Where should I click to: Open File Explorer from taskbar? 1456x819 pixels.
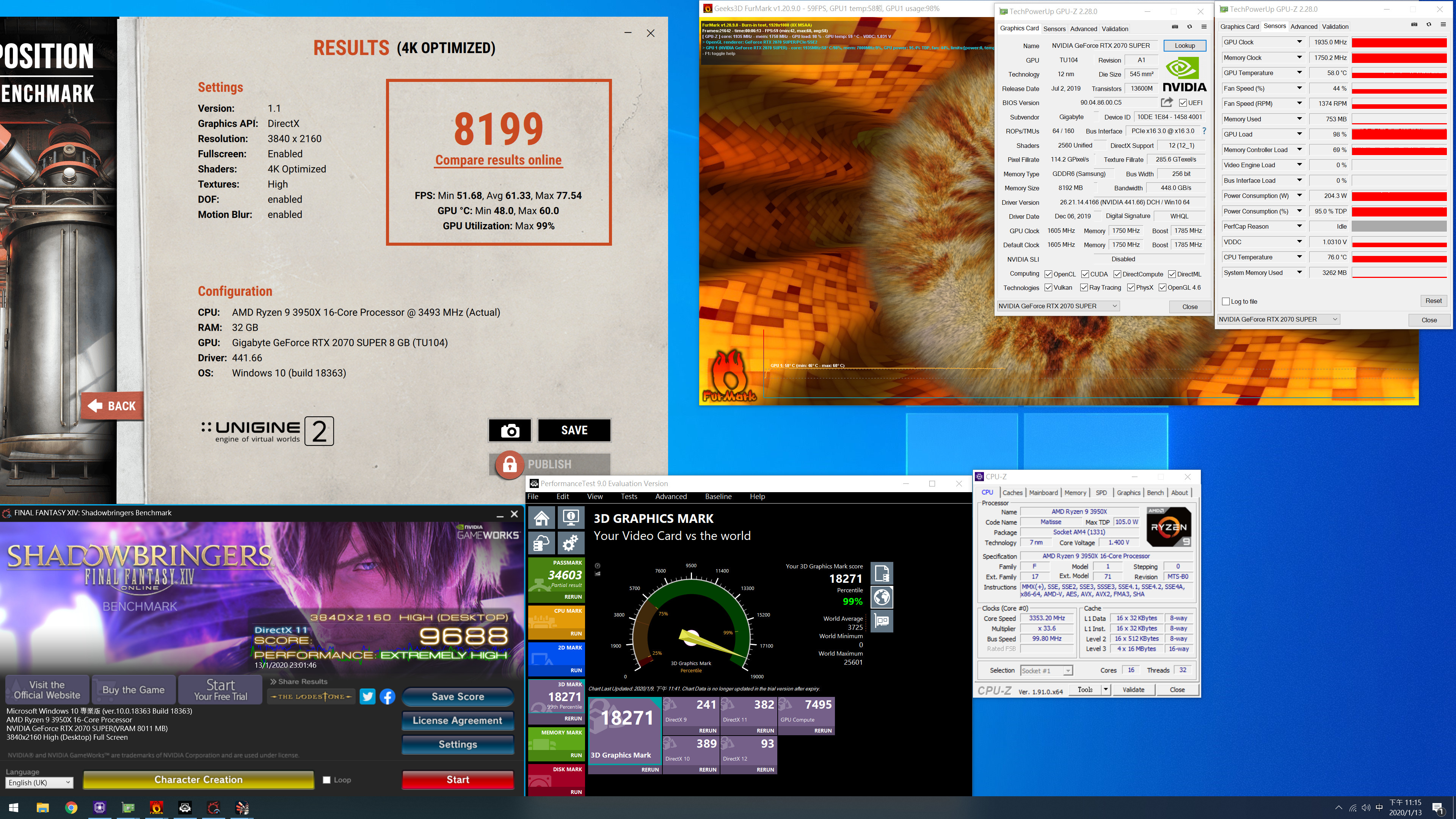tap(43, 808)
